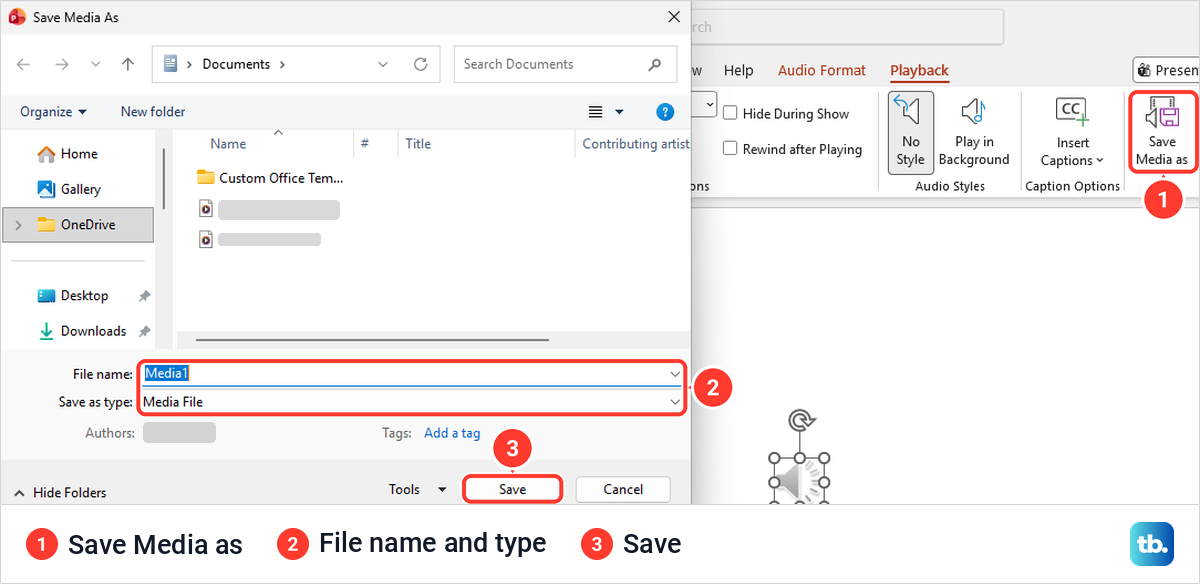Enable Hide During Show checkbox
The image size is (1200, 584).
click(731, 114)
